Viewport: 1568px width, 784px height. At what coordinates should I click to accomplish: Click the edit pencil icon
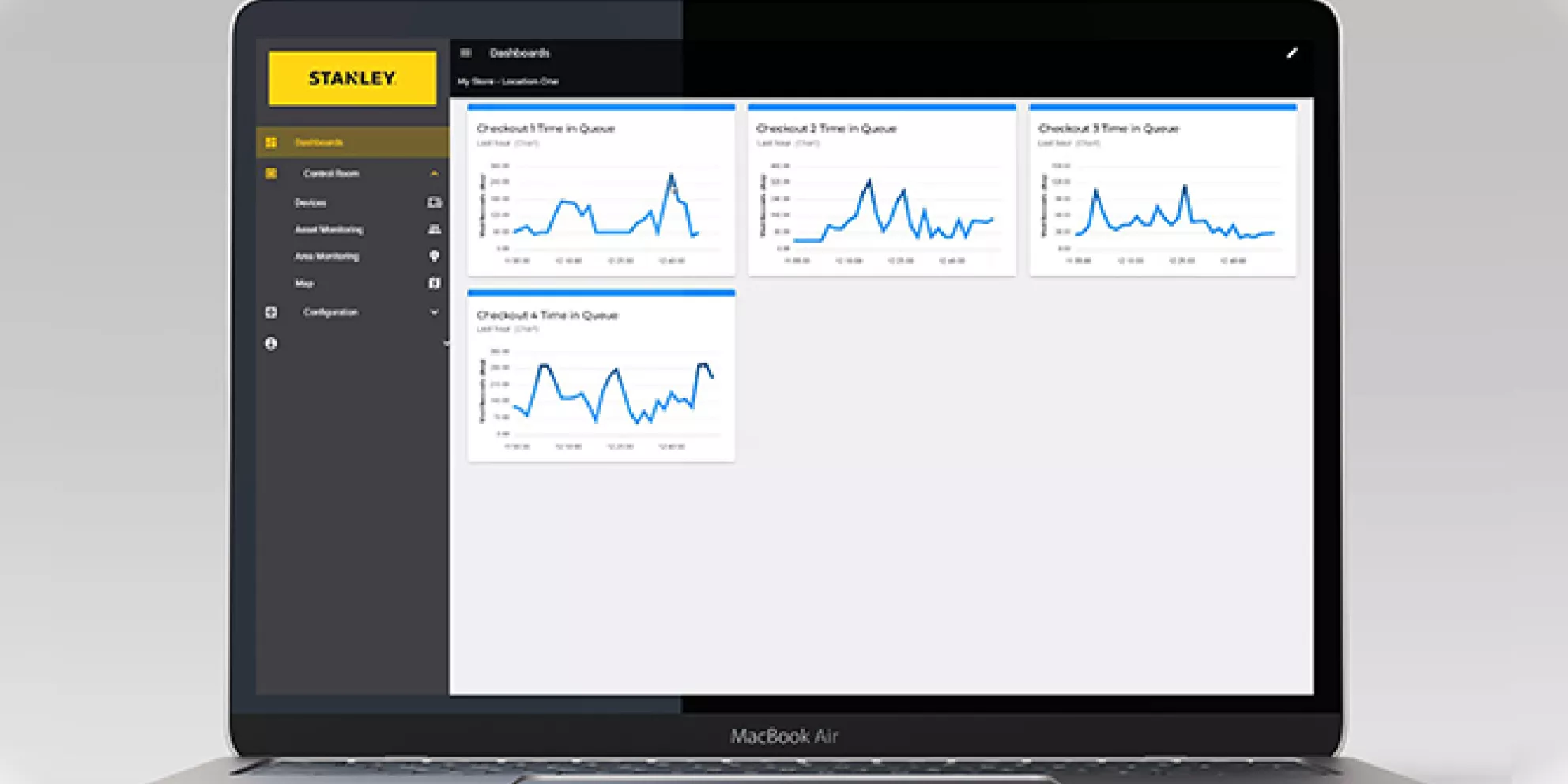[1292, 53]
